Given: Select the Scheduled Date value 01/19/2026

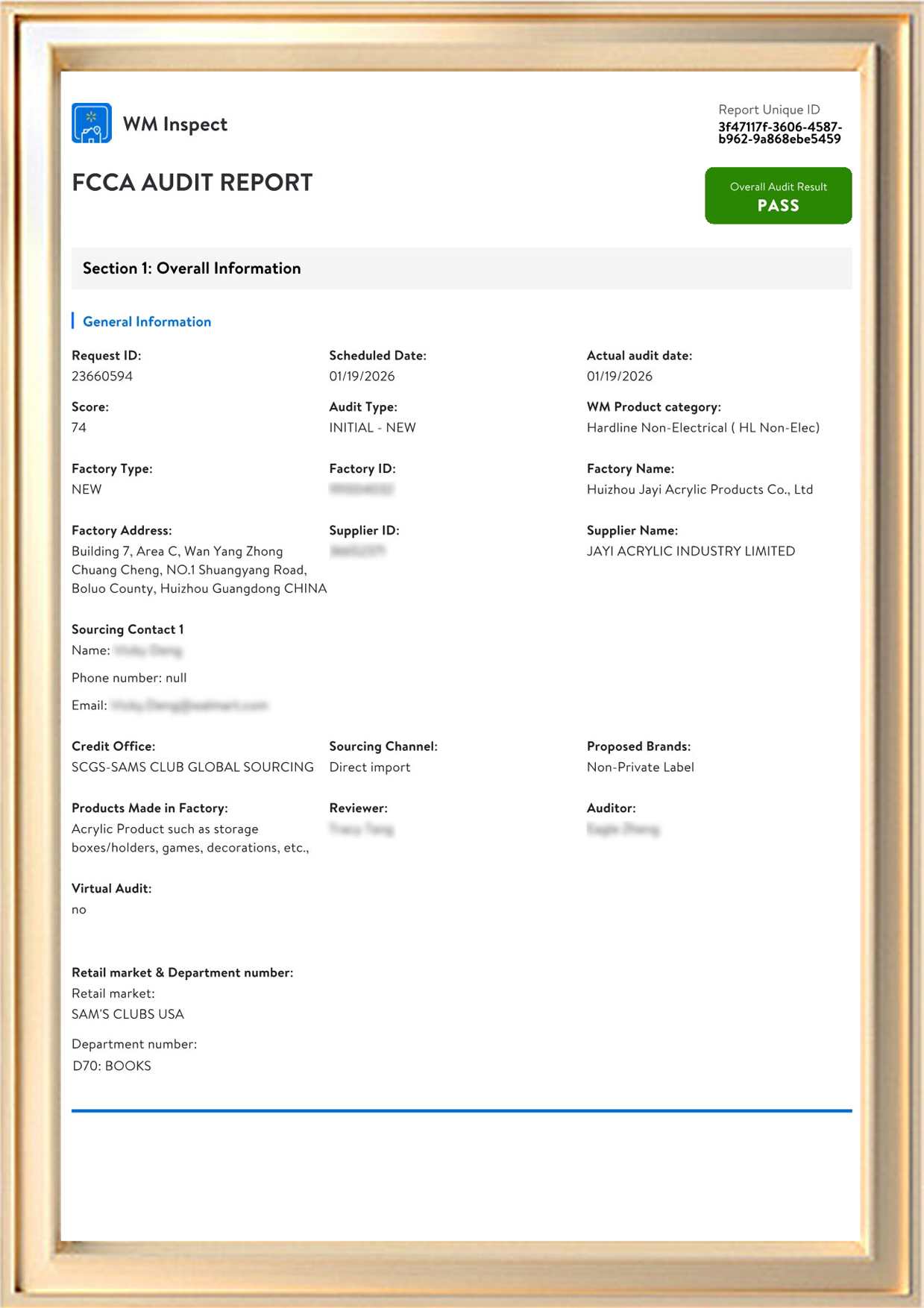Looking at the screenshot, I should 362,377.
